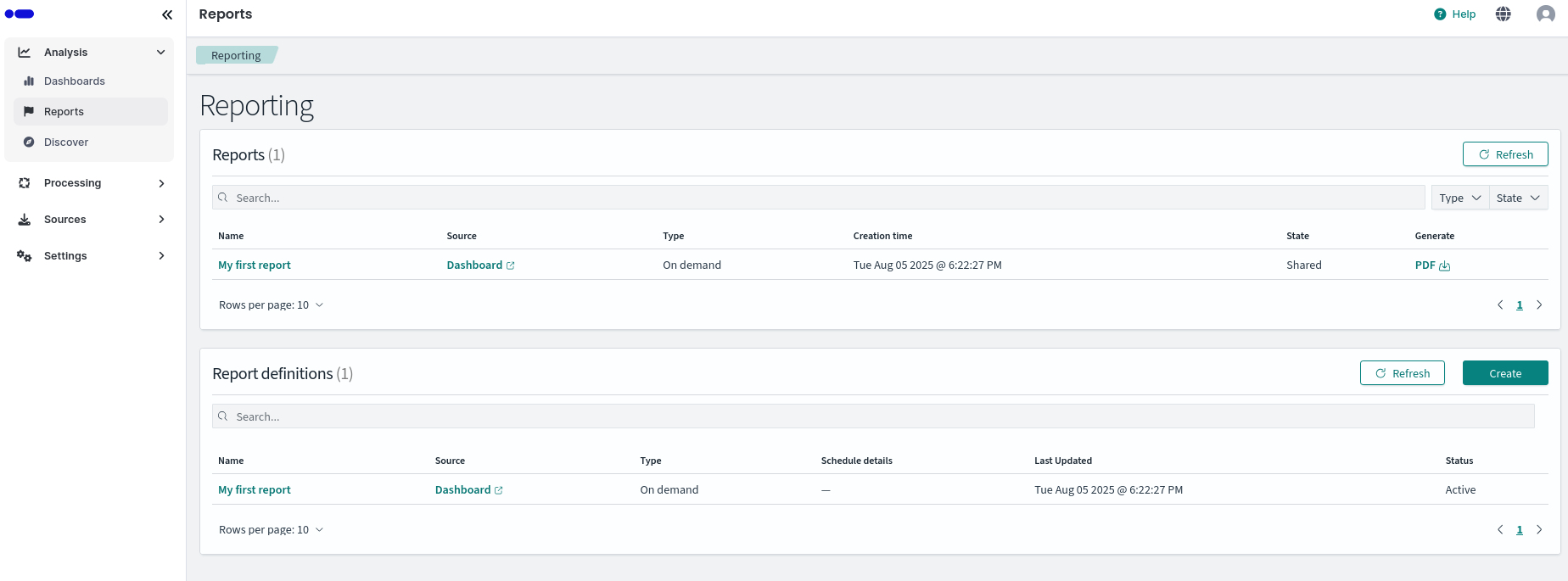Click the Report definitions search field
The width and height of the screenshot is (1568, 581).
pos(874,416)
